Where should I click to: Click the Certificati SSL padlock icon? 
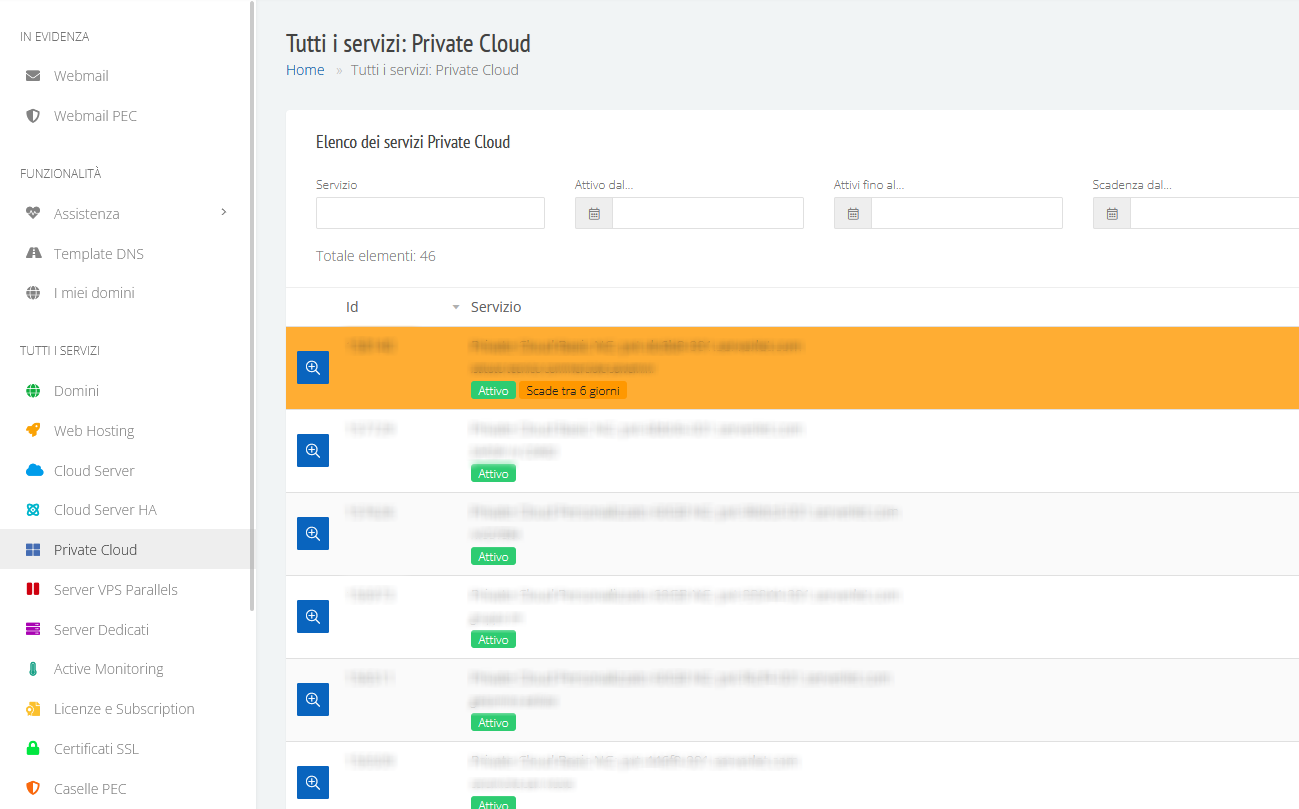tap(33, 749)
